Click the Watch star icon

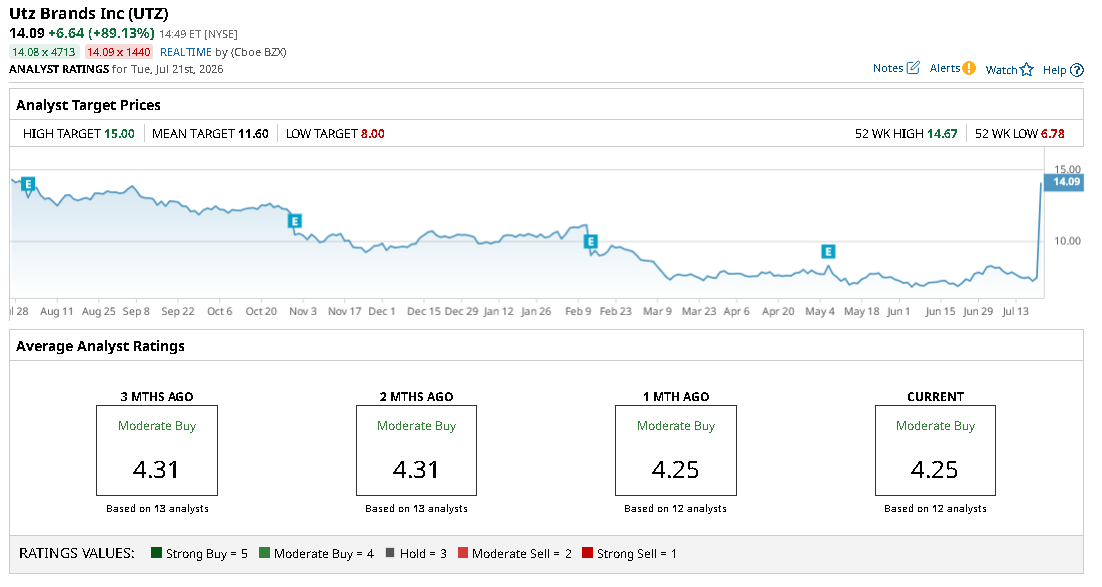(x=1027, y=70)
